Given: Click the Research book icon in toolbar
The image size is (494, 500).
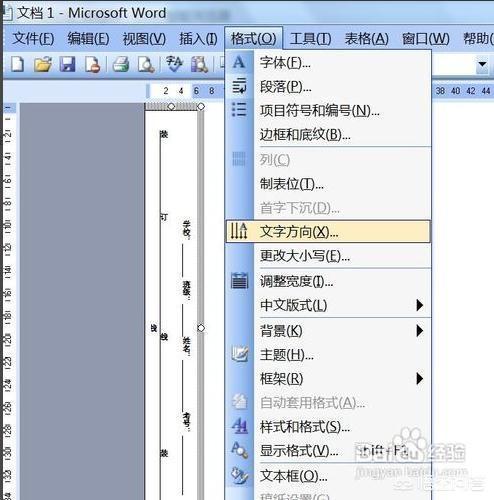Looking at the screenshot, I should click(x=199, y=64).
